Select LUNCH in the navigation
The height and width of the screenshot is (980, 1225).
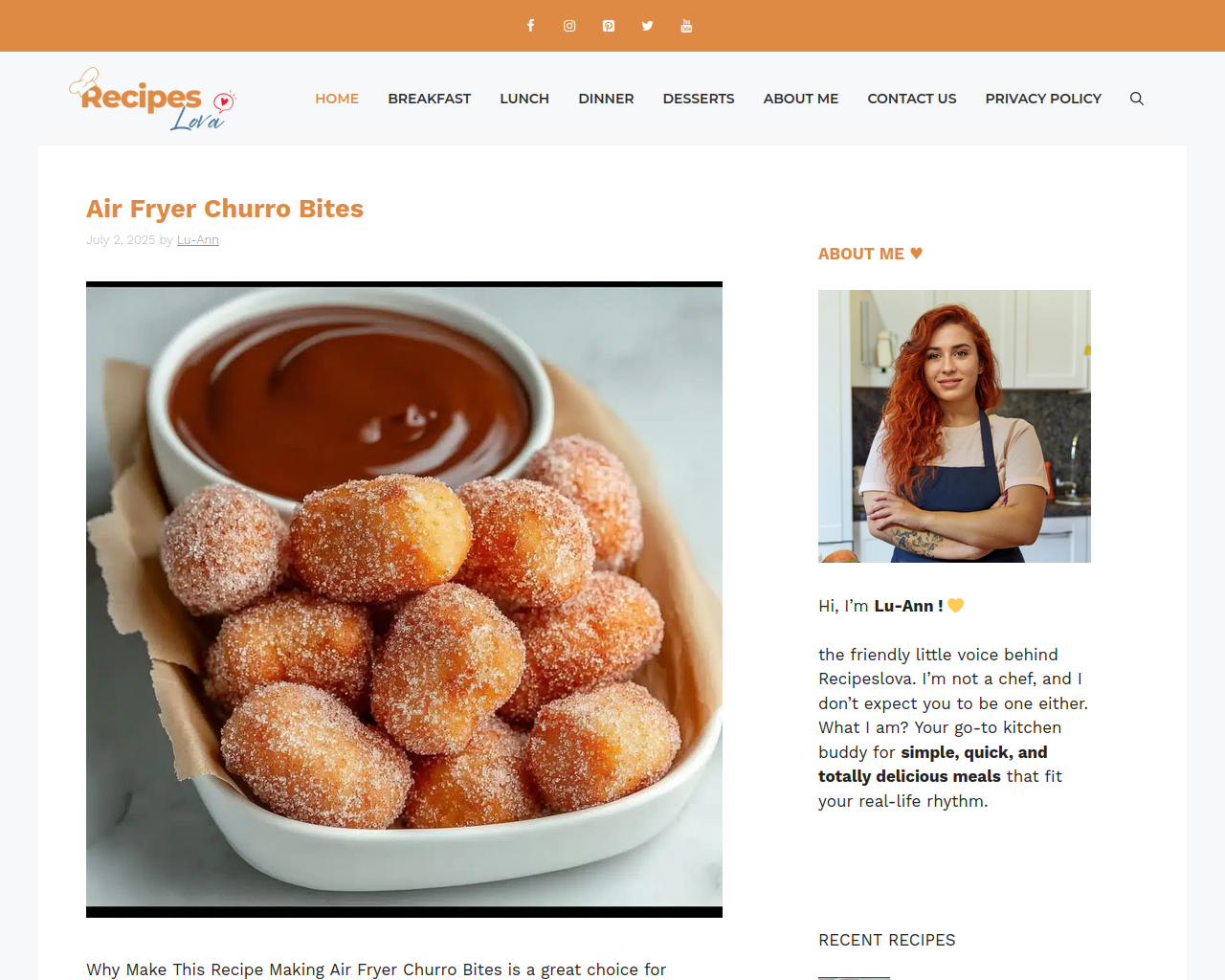point(524,99)
